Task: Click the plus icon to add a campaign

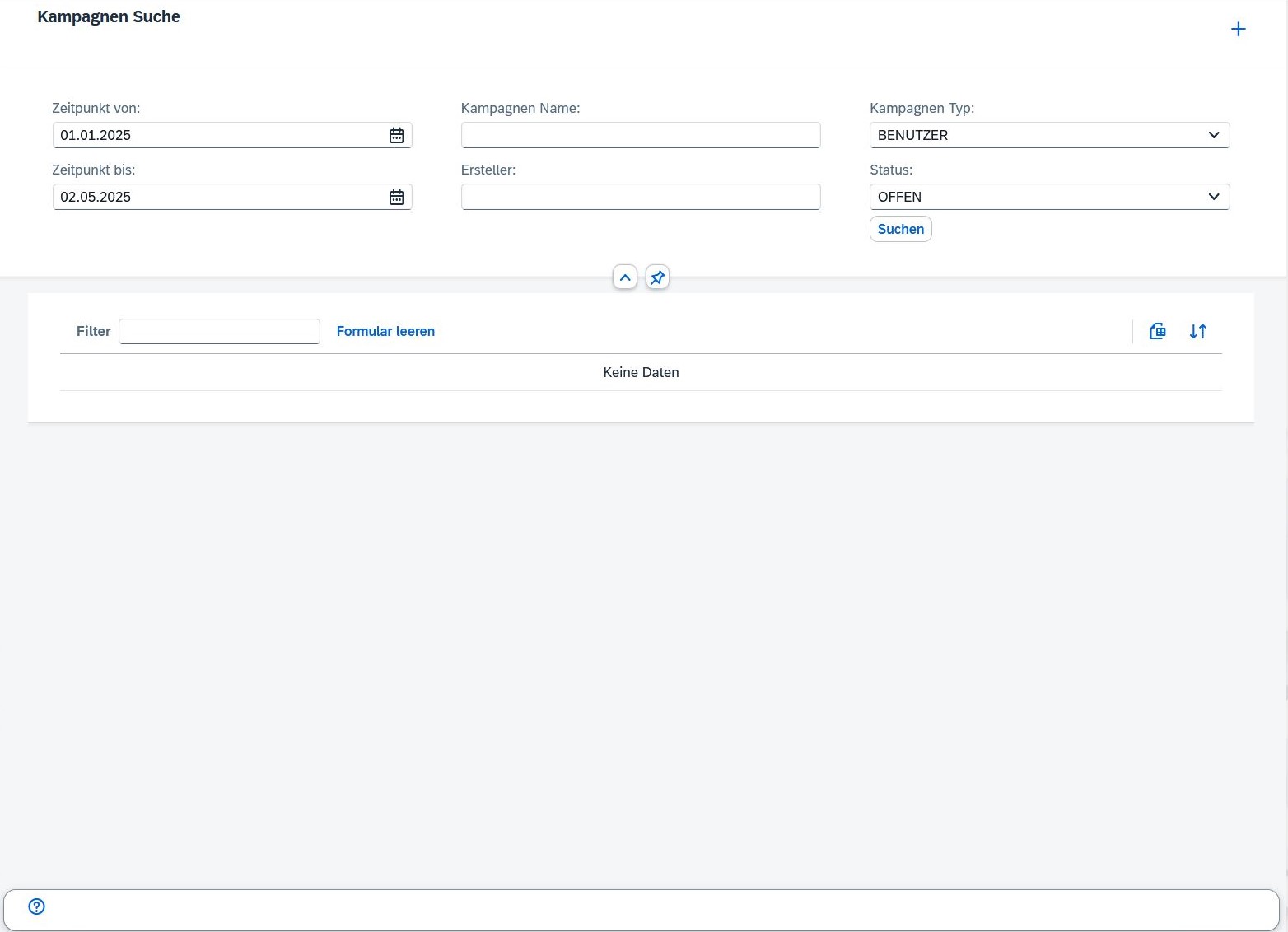Action: [1238, 30]
